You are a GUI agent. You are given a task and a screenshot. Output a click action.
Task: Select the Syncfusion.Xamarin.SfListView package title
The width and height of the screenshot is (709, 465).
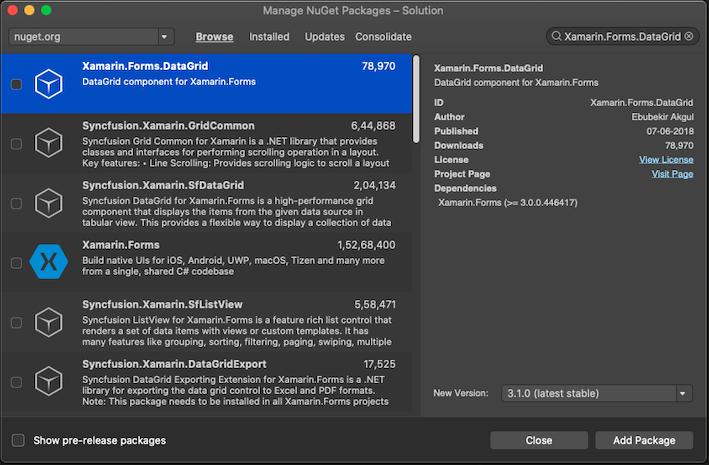(x=162, y=305)
